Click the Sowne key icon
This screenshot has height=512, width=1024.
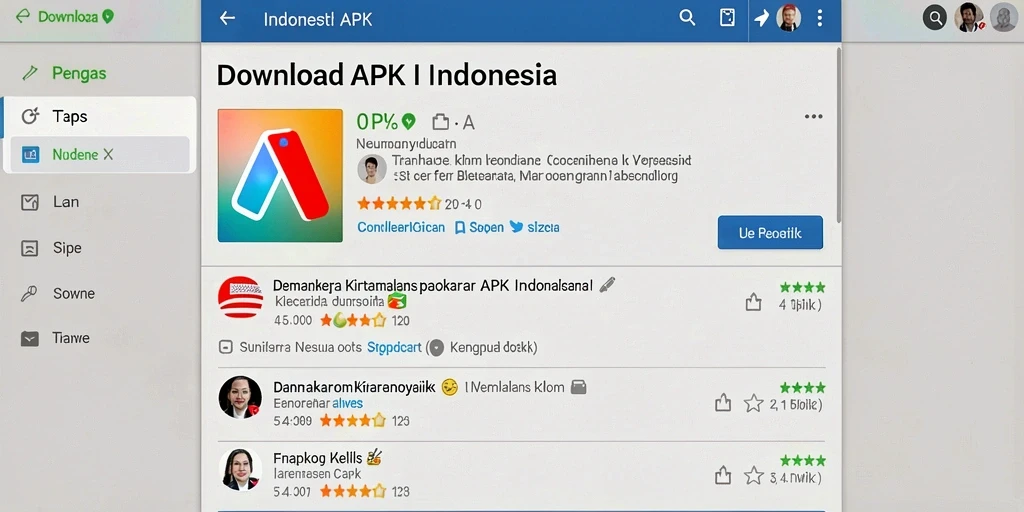click(29, 293)
